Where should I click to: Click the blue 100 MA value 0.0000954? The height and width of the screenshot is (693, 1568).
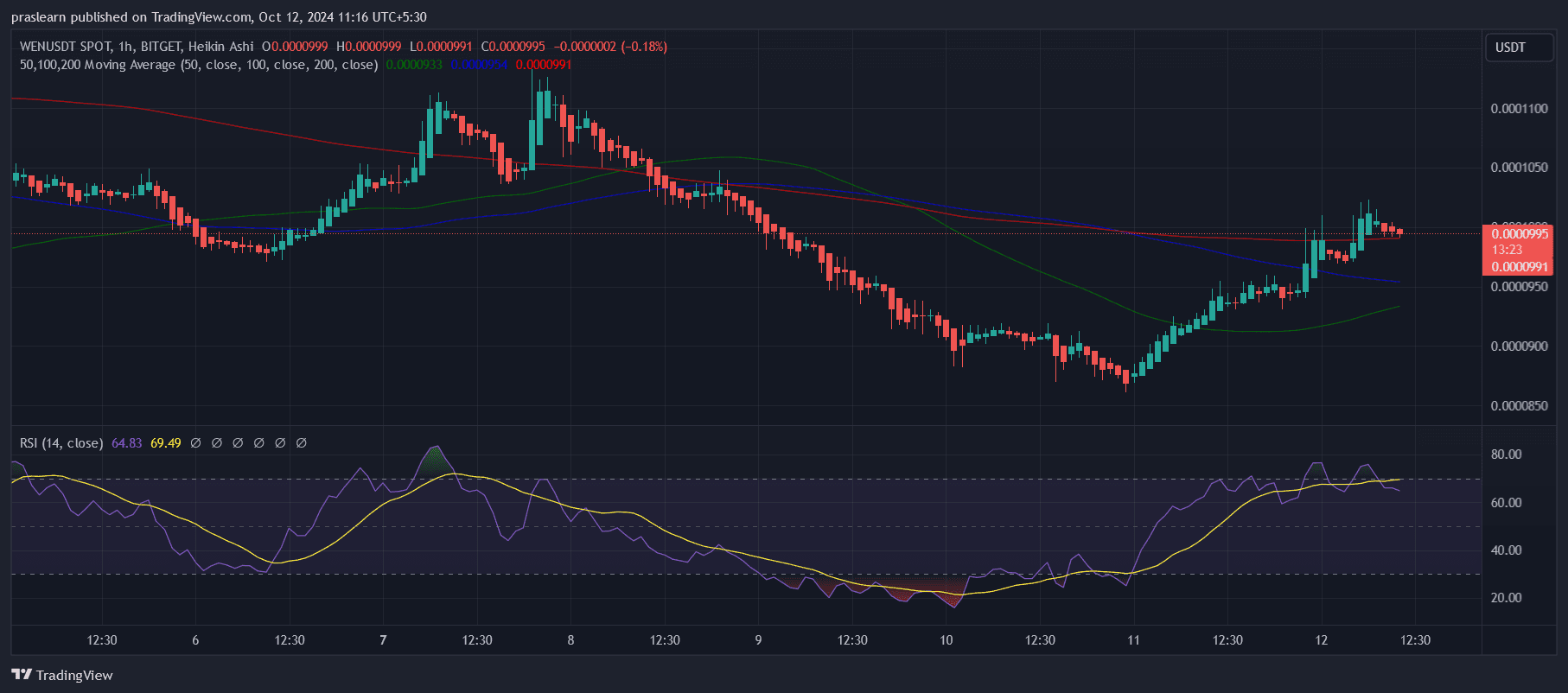coord(479,65)
